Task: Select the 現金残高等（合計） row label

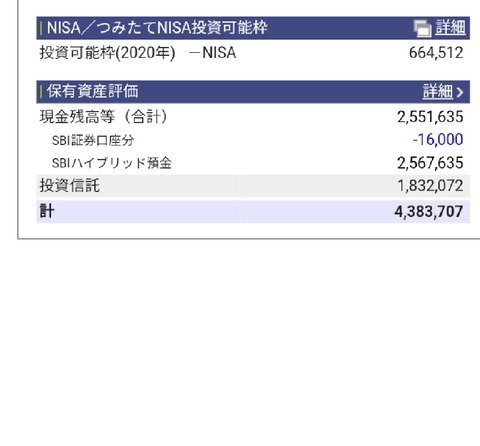Action: [104, 117]
